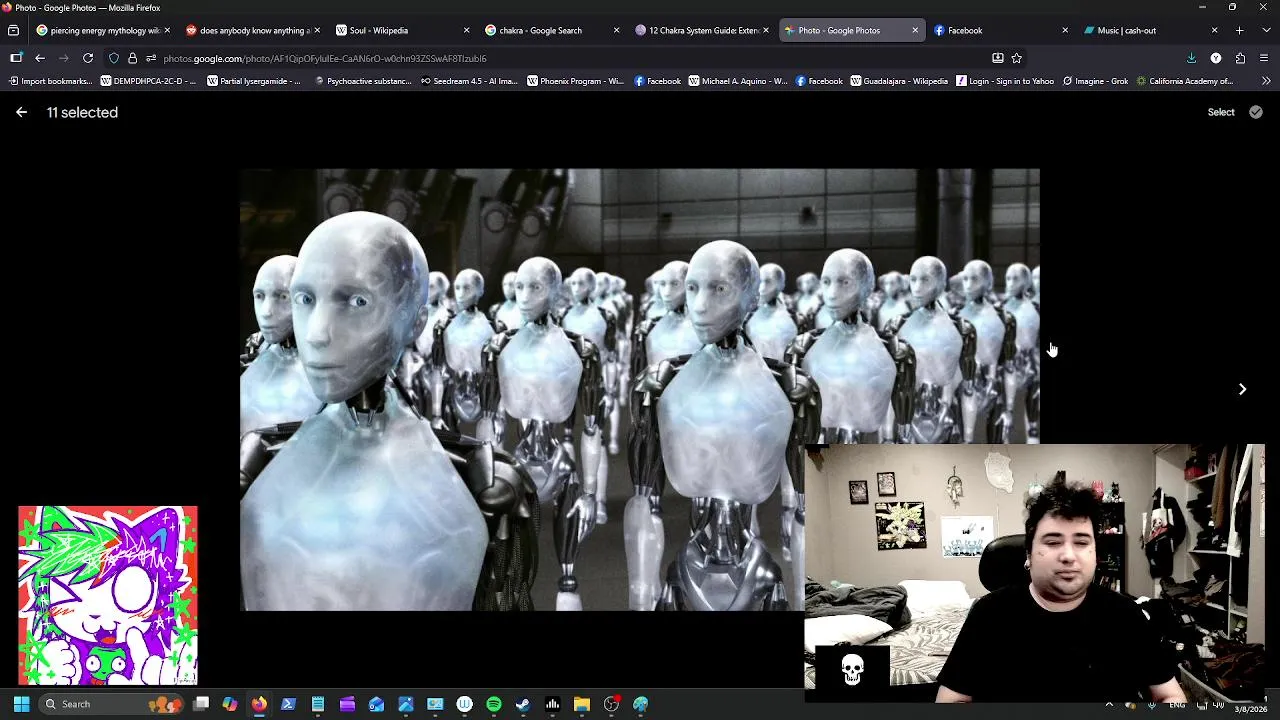Viewport: 1280px width, 720px height.
Task: Open the Seedream 4.5 - AI Image bookmark
Action: pos(468,81)
